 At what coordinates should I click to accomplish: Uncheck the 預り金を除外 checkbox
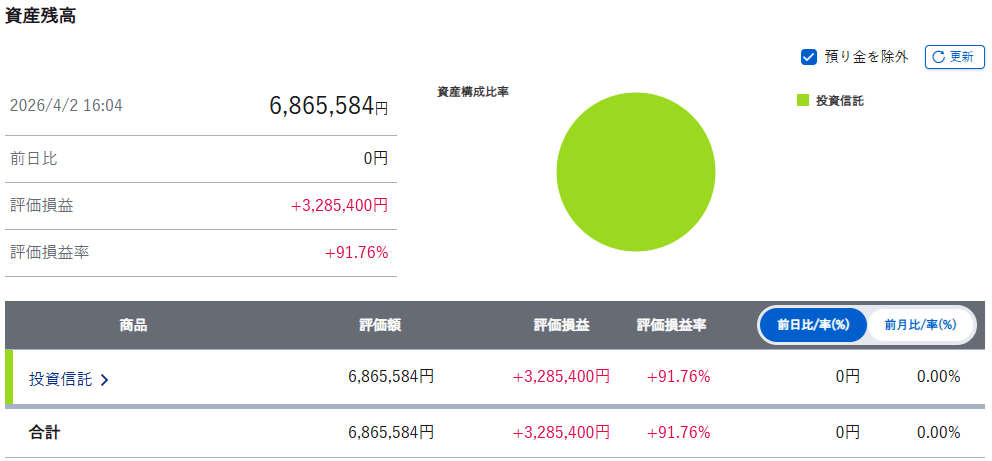click(810, 57)
